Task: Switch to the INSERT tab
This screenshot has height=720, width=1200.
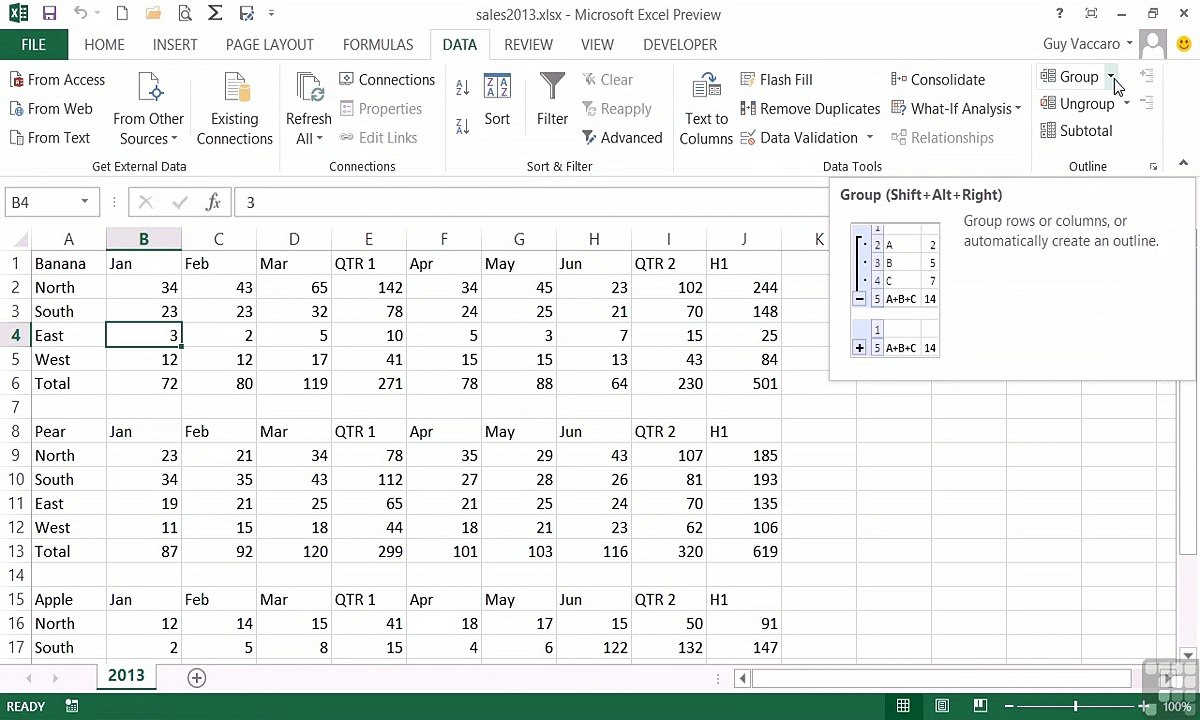Action: [x=175, y=44]
